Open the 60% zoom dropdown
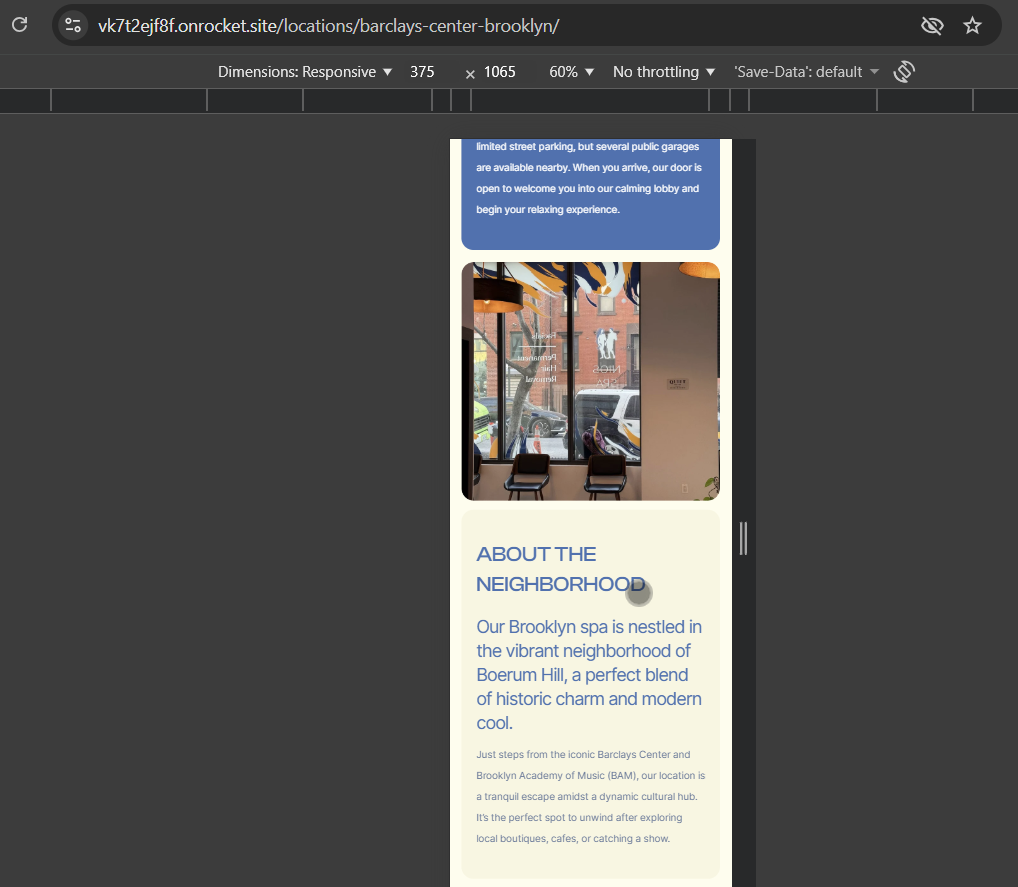 pyautogui.click(x=571, y=71)
